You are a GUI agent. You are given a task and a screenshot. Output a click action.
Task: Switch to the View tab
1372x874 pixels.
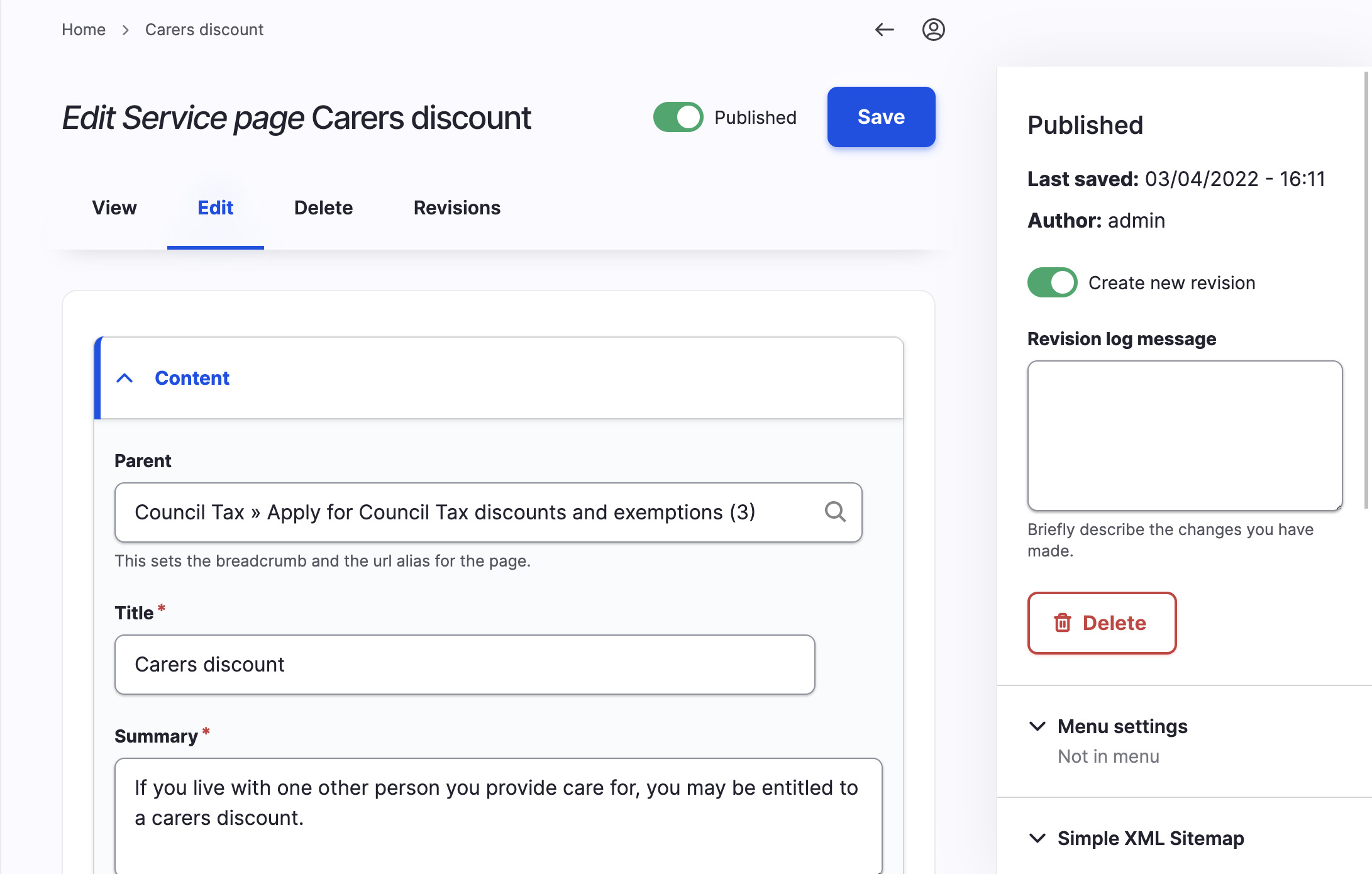point(114,207)
